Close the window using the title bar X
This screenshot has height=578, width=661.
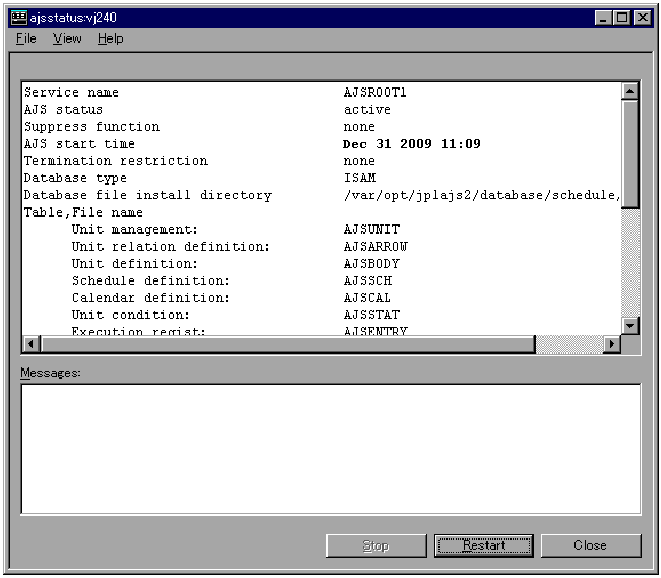click(641, 17)
